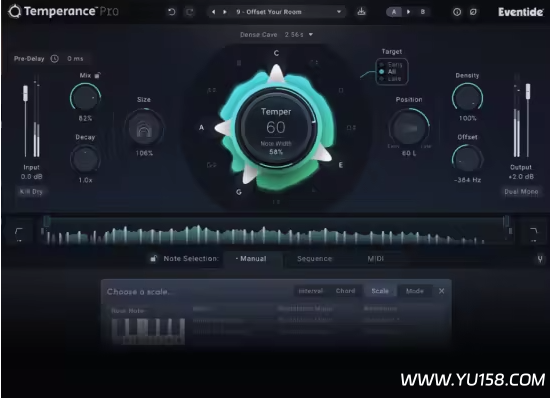Select note C on the wheel
This screenshot has width=550, height=398.
pyautogui.click(x=276, y=53)
